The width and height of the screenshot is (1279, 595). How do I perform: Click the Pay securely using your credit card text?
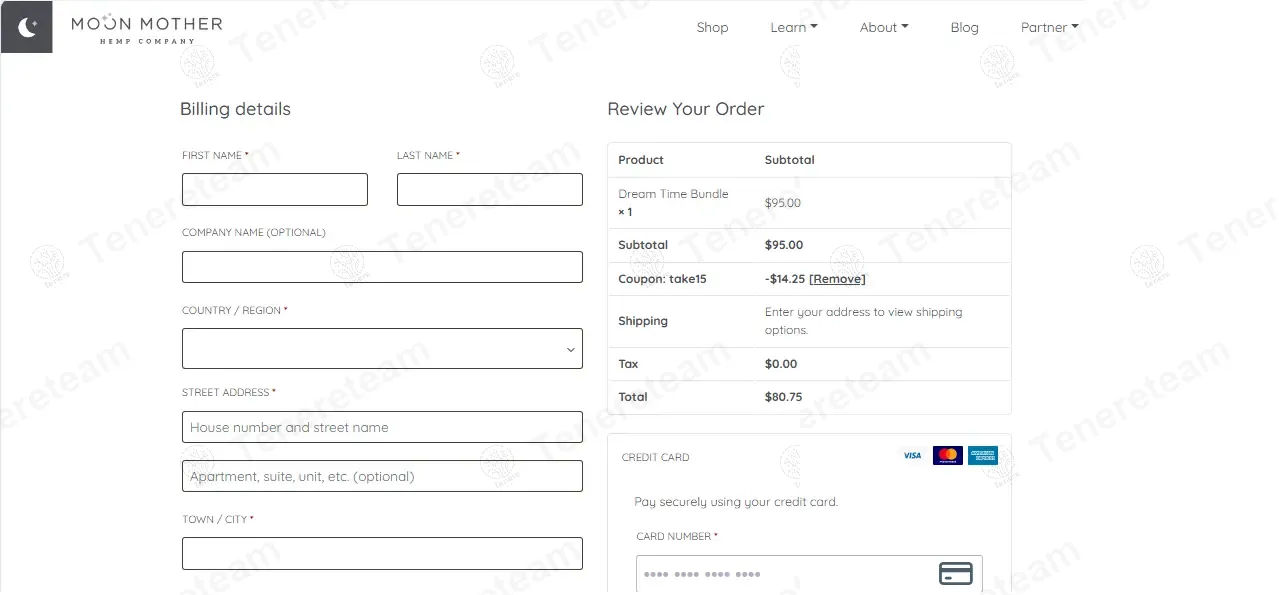736,502
